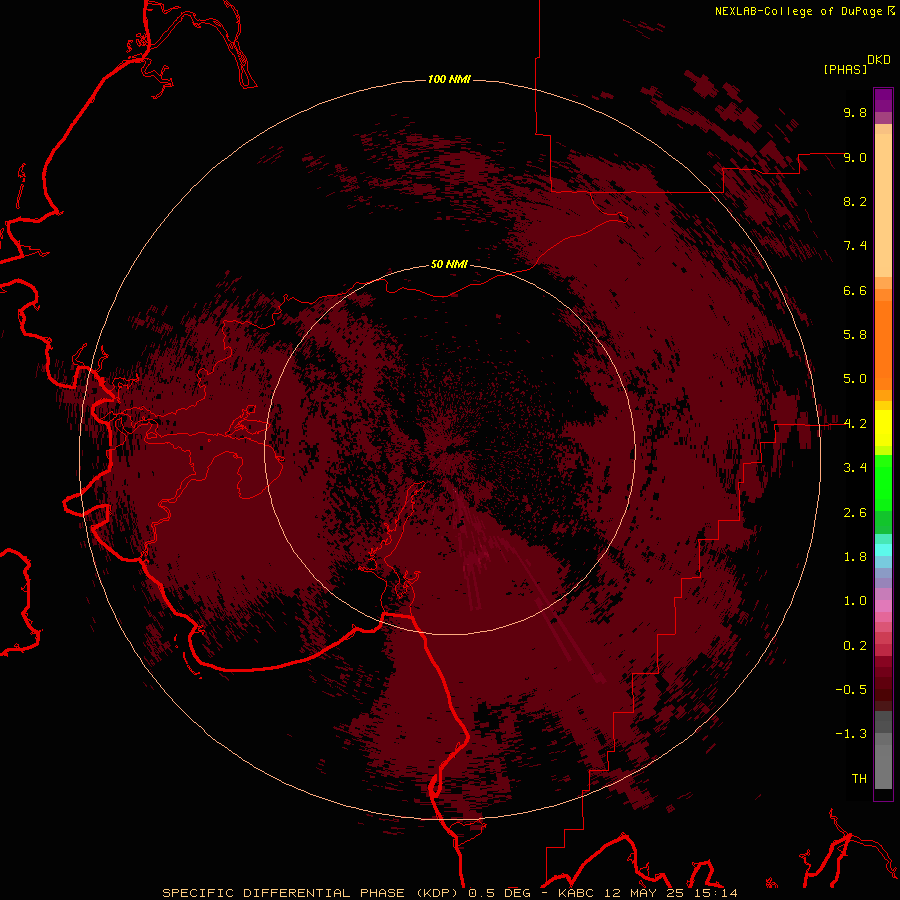900x900 pixels.
Task: Click the 9.0 legend value
Action: click(855, 157)
